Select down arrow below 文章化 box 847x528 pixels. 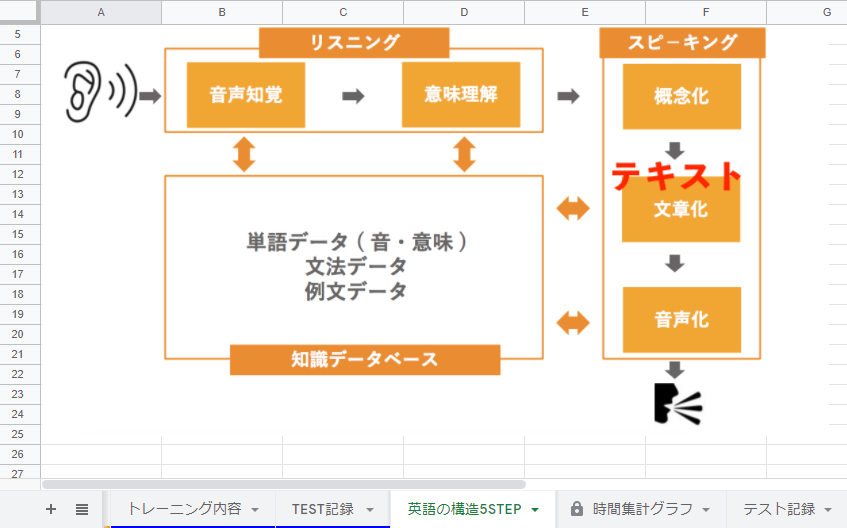(675, 263)
